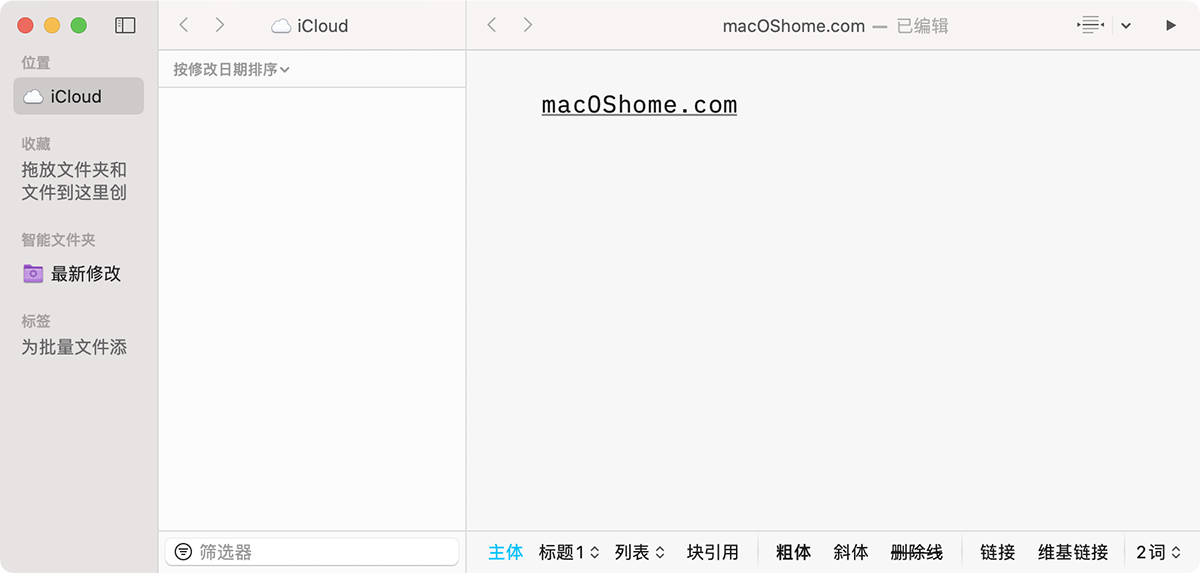Go forward in the iCloud file list

click(x=220, y=25)
